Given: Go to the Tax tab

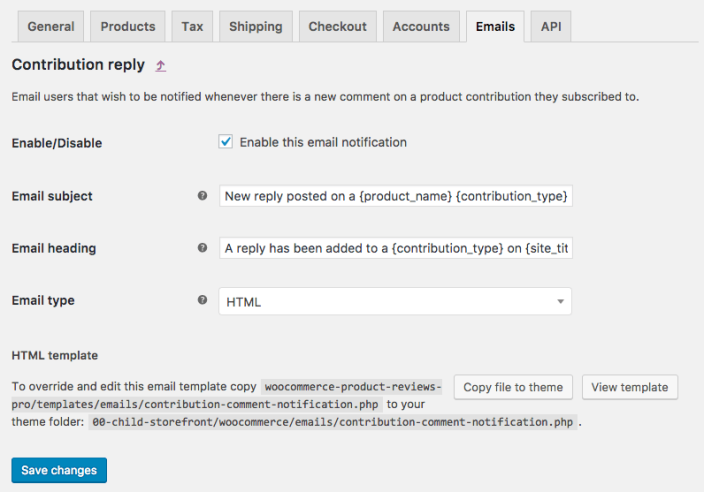Looking at the screenshot, I should coord(191,26).
